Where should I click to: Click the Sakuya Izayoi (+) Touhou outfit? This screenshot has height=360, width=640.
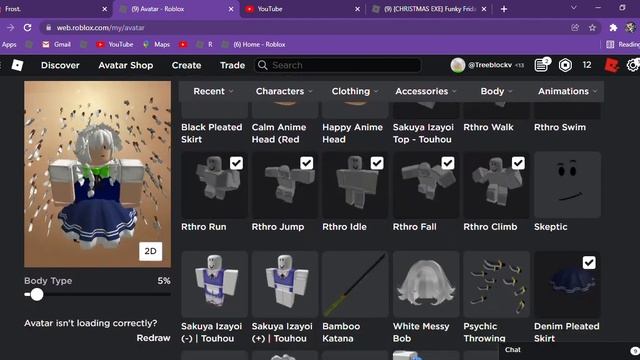(285, 284)
